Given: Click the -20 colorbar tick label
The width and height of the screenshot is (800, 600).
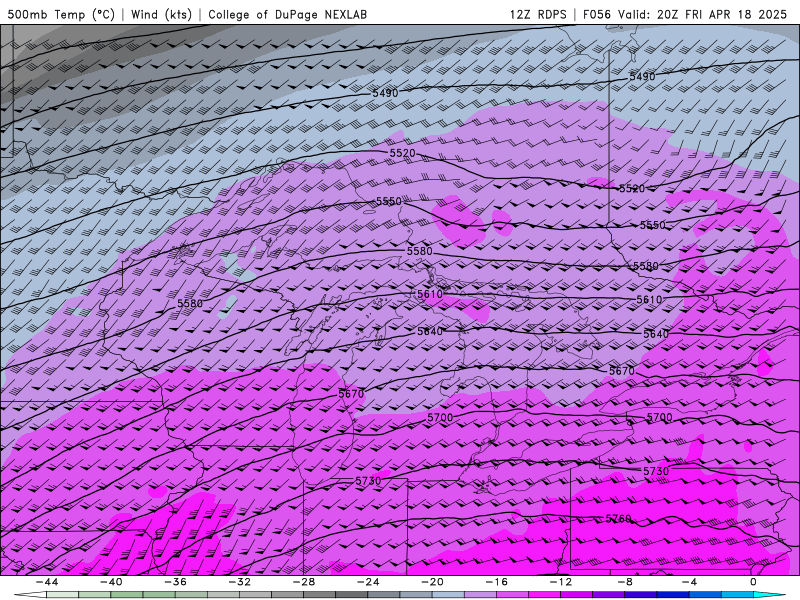Looking at the screenshot, I should click(x=432, y=582).
